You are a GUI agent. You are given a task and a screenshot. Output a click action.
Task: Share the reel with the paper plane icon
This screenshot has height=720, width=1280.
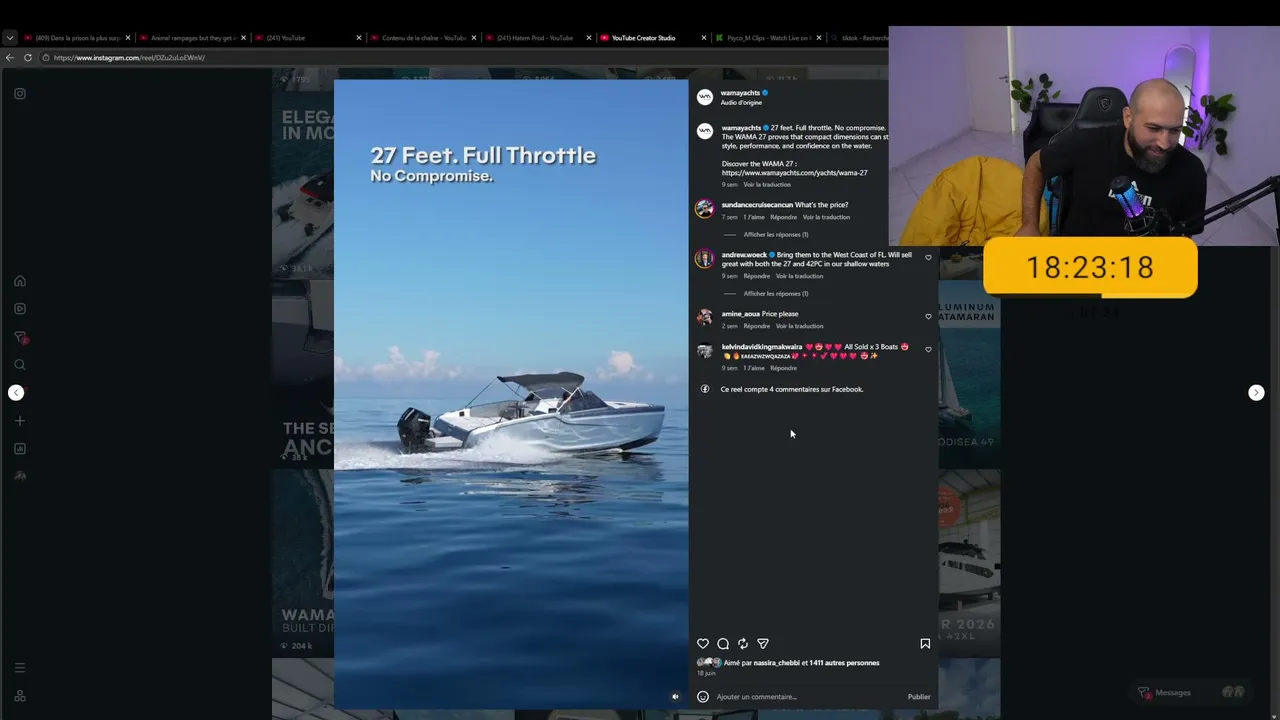point(763,644)
